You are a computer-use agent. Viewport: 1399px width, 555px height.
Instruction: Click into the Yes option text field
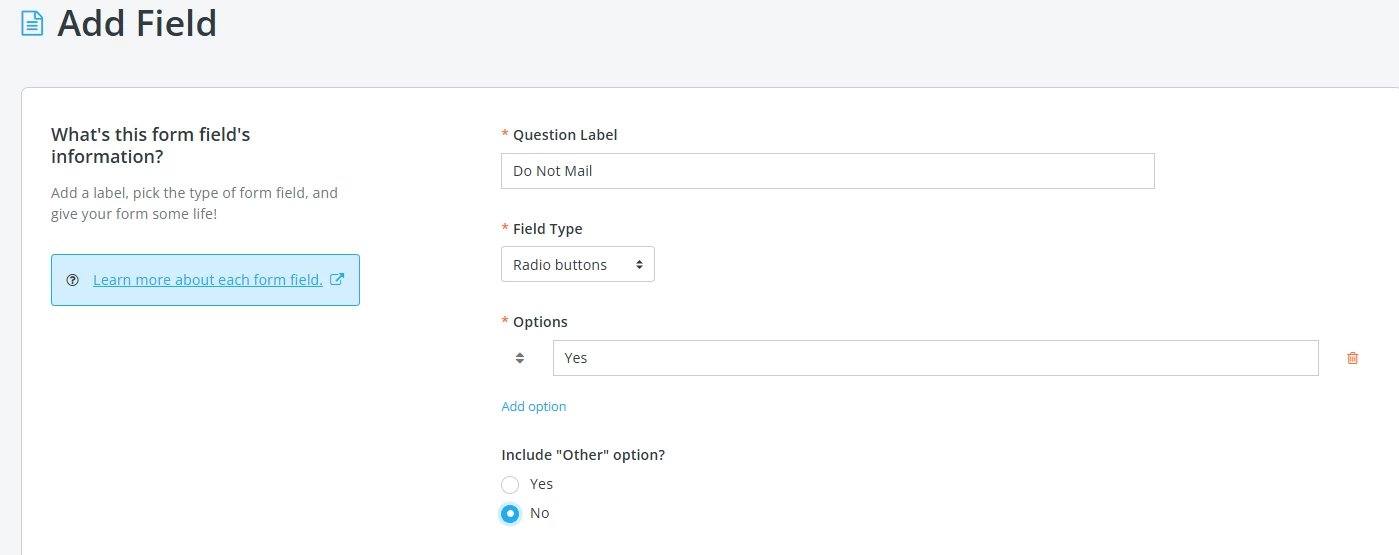935,358
